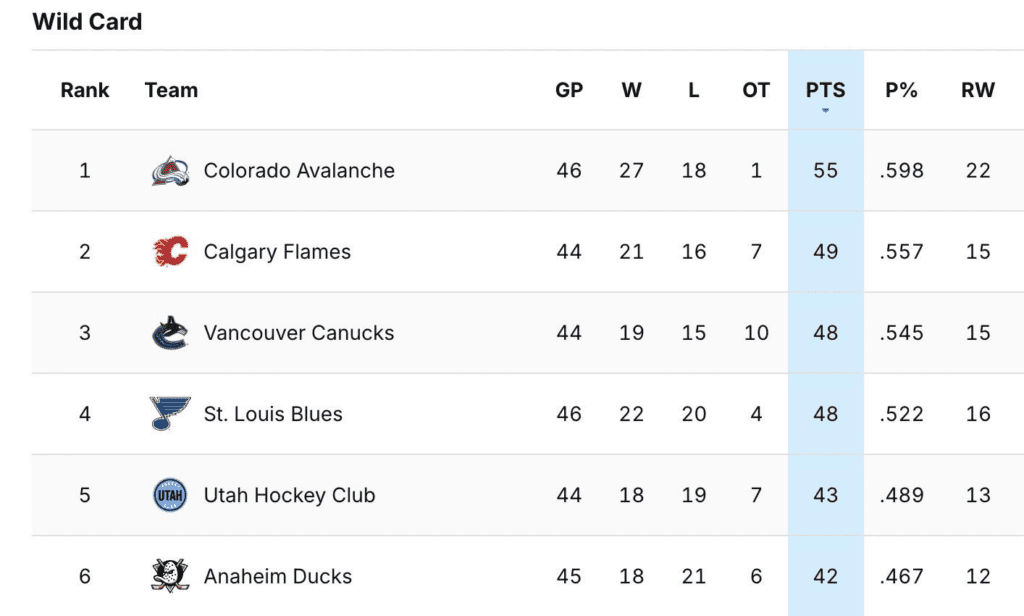
Task: Sort table by RW column
Action: click(978, 90)
